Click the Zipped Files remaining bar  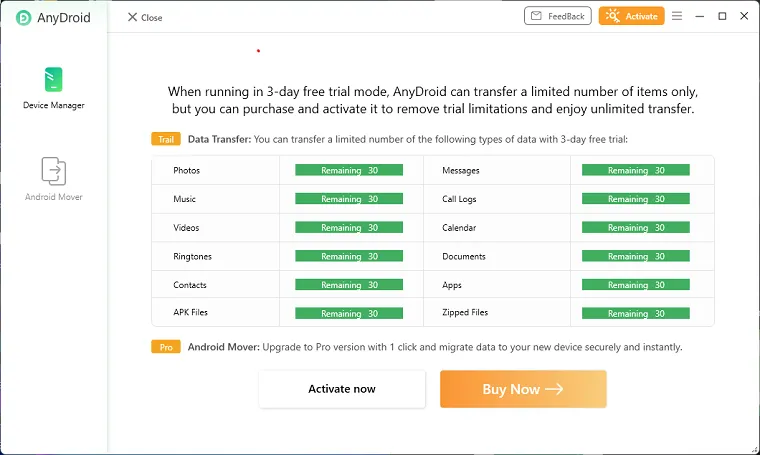[x=636, y=313]
